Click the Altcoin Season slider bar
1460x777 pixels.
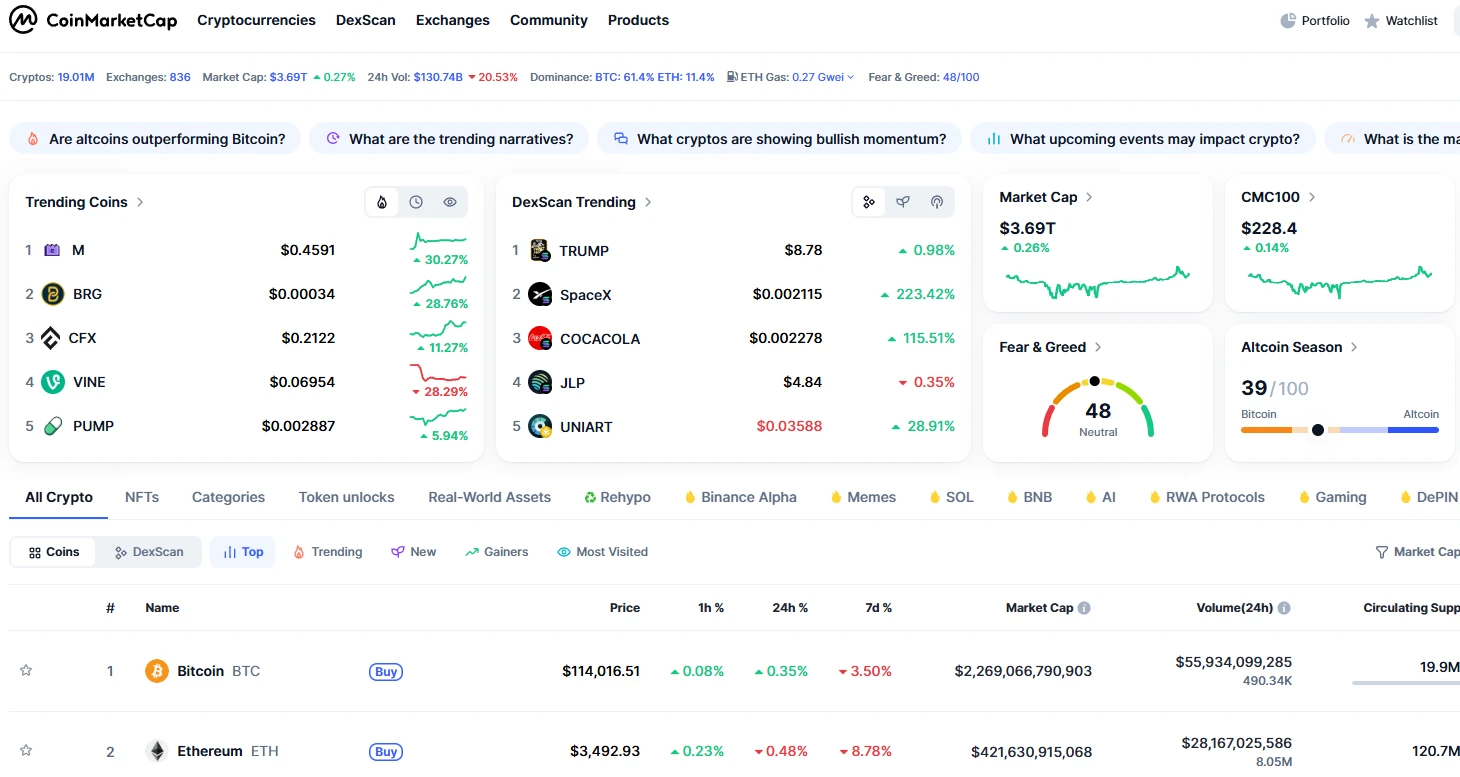pyautogui.click(x=1339, y=430)
